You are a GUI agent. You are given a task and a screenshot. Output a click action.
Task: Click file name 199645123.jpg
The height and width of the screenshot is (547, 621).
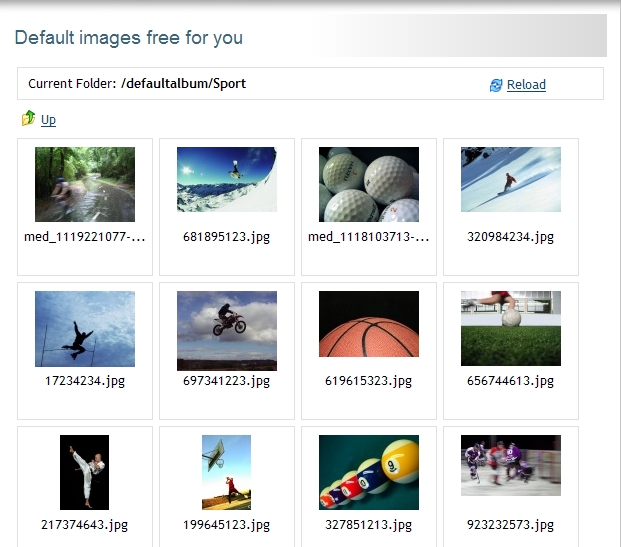227,525
